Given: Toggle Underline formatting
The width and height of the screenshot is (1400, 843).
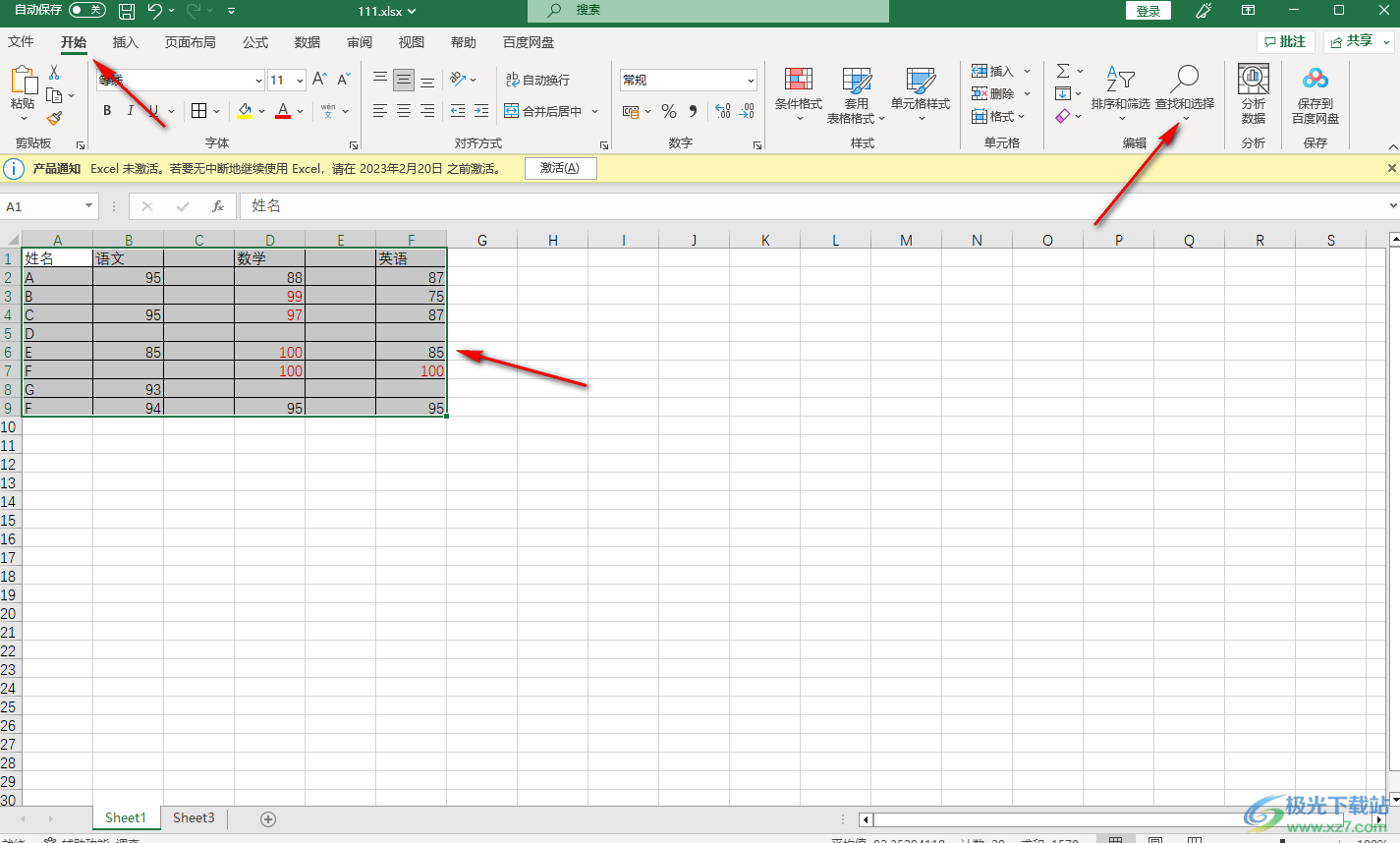Looking at the screenshot, I should pos(153,111).
